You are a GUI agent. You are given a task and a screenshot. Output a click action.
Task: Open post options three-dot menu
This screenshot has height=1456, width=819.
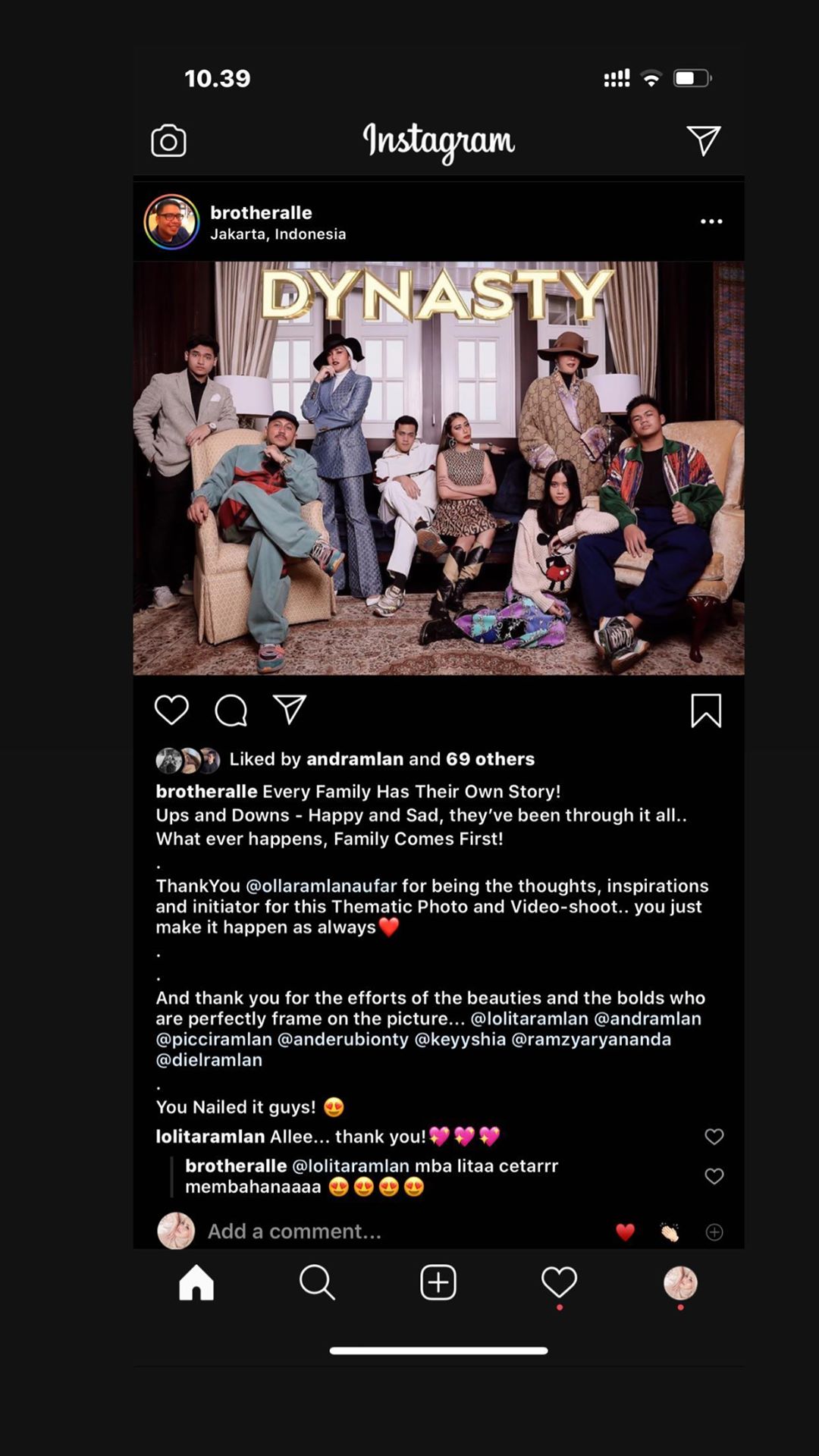coord(711,221)
